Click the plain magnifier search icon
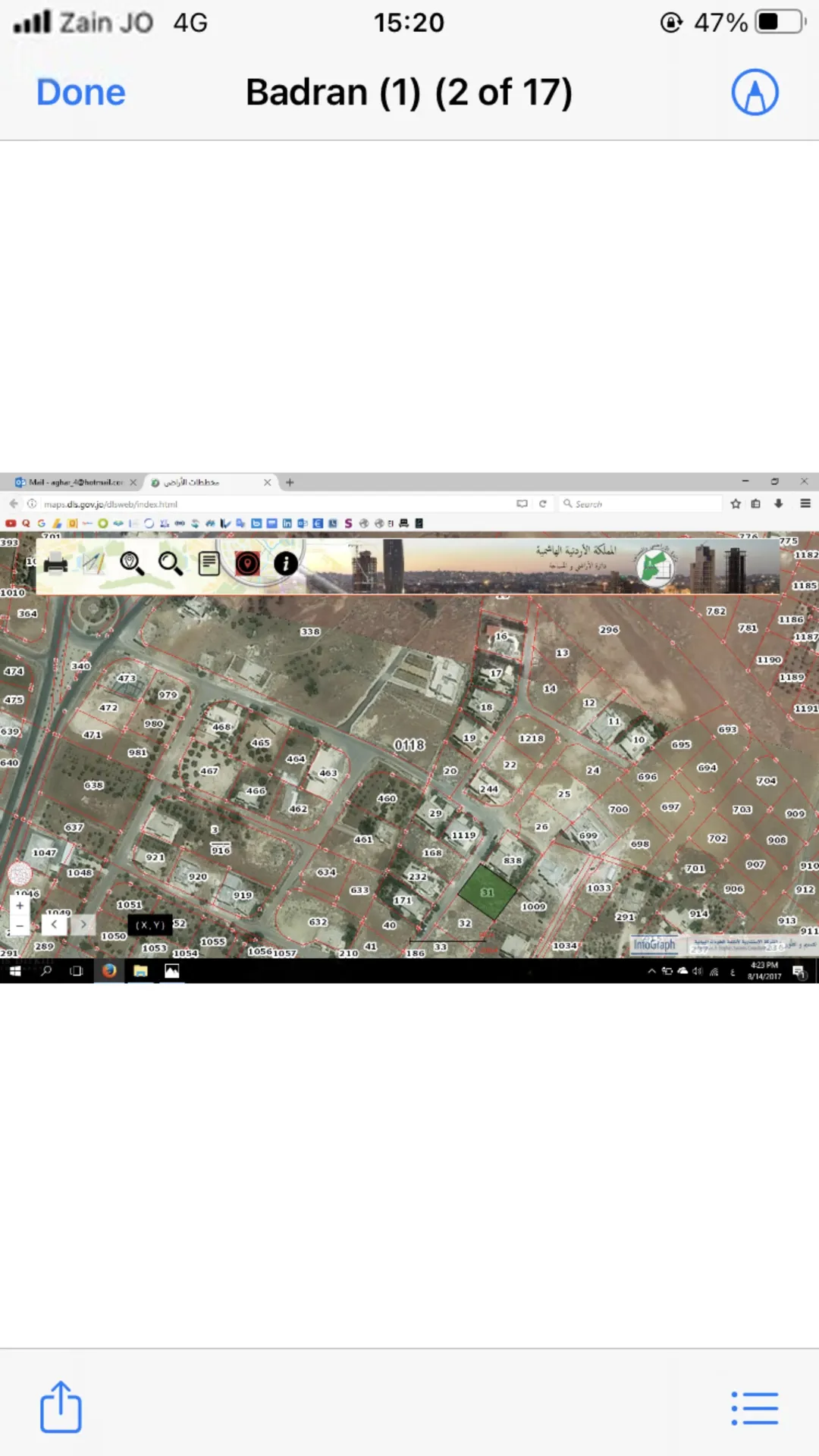The image size is (819, 1456). point(171,564)
